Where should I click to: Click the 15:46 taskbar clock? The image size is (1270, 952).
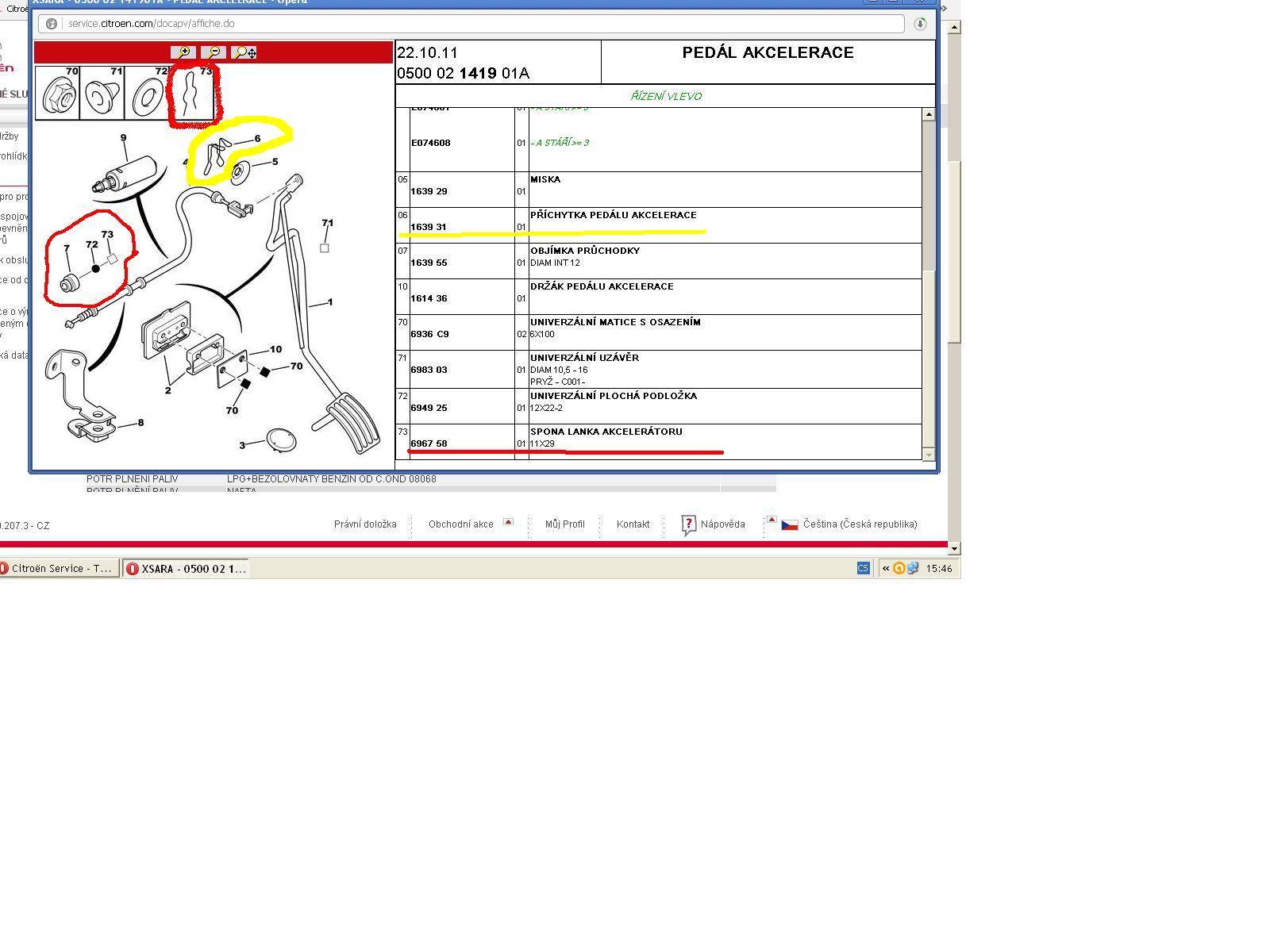(939, 569)
